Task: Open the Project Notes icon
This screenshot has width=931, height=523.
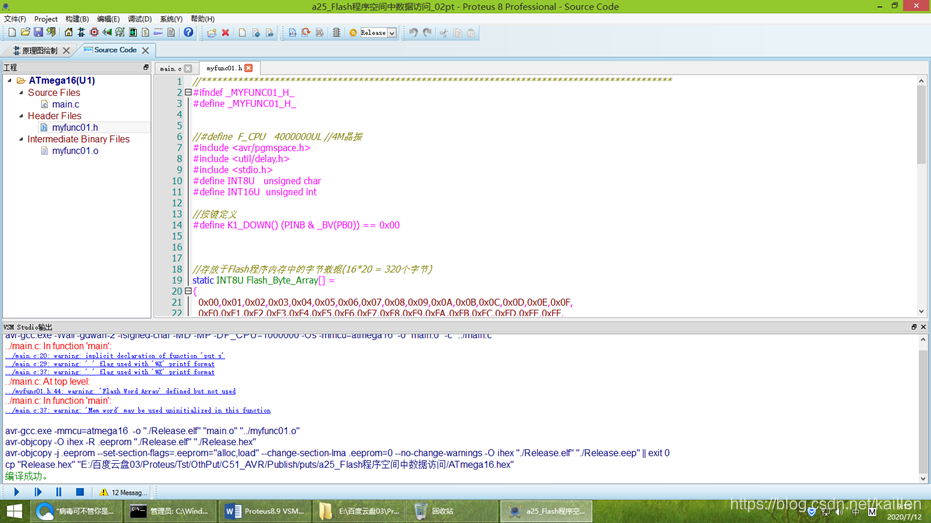Action: [x=171, y=33]
